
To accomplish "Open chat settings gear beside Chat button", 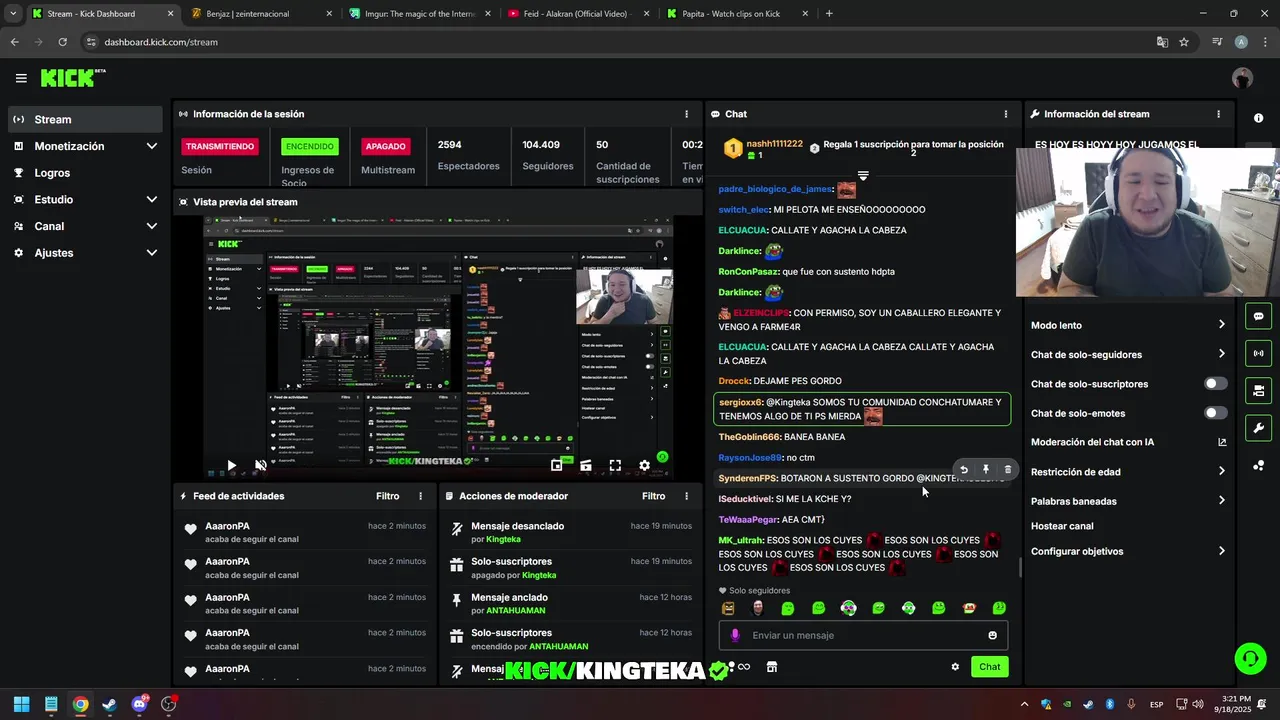I will [x=955, y=667].
